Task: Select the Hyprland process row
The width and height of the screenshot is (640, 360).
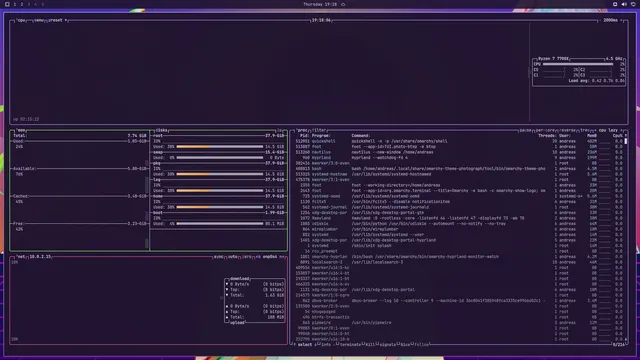Action: click(x=459, y=158)
